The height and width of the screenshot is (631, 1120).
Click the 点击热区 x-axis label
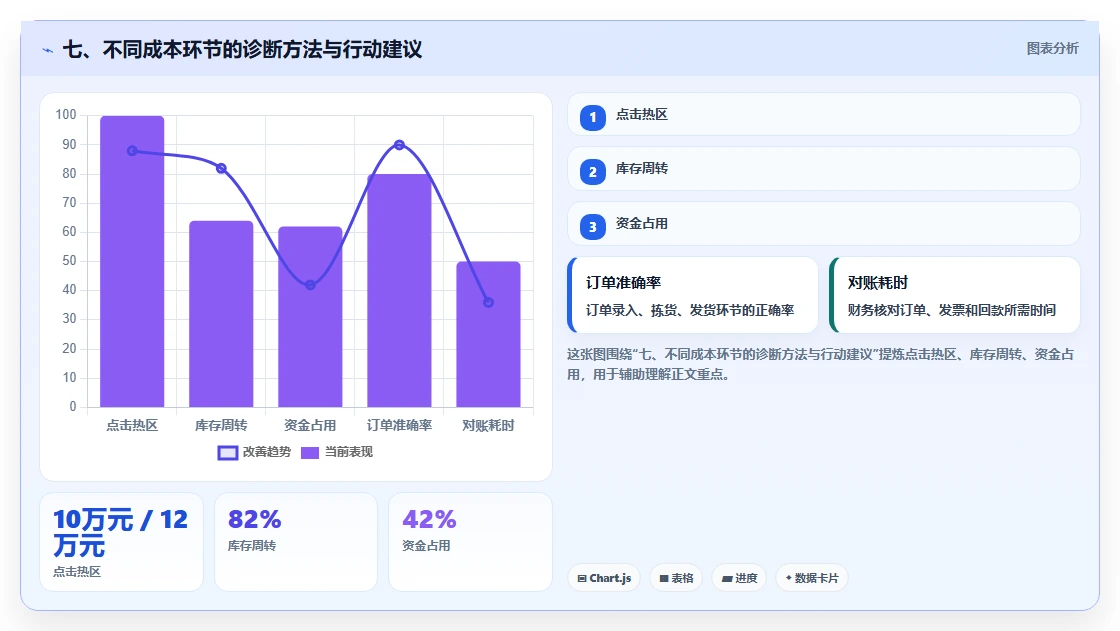pos(132,426)
